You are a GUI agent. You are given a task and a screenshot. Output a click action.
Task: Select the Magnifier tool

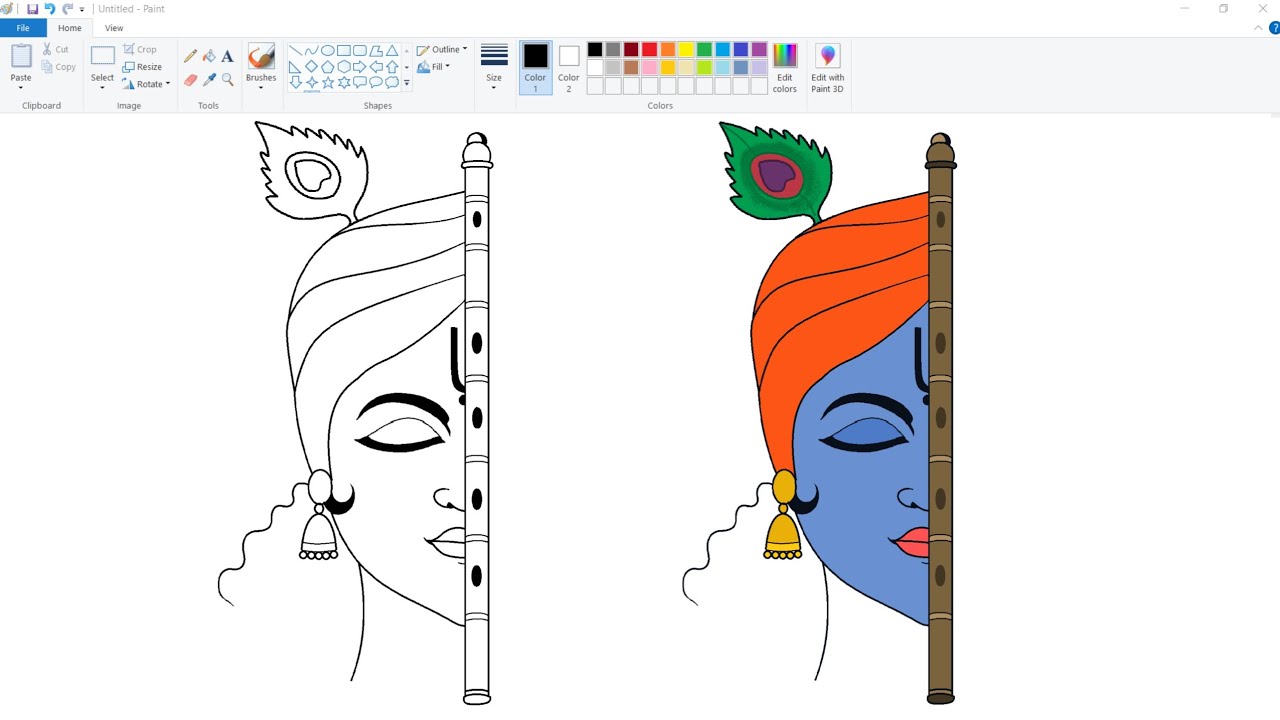[x=227, y=79]
